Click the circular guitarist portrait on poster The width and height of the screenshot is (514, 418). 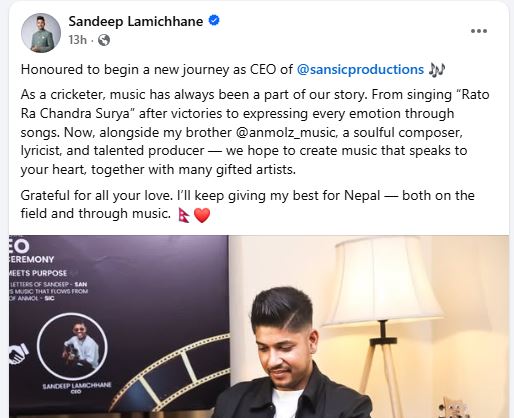coord(72,347)
